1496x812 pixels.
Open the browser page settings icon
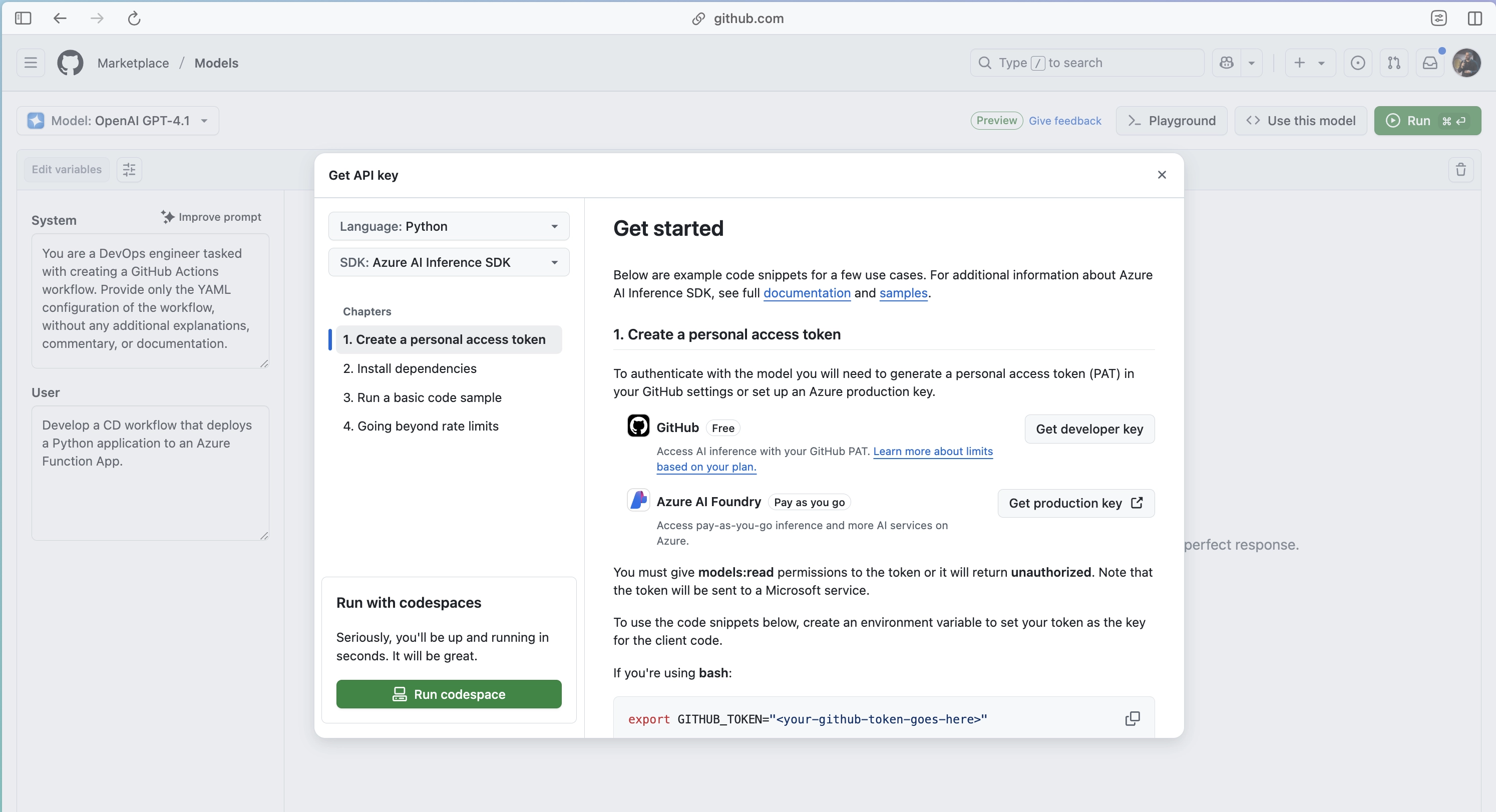[1438, 19]
